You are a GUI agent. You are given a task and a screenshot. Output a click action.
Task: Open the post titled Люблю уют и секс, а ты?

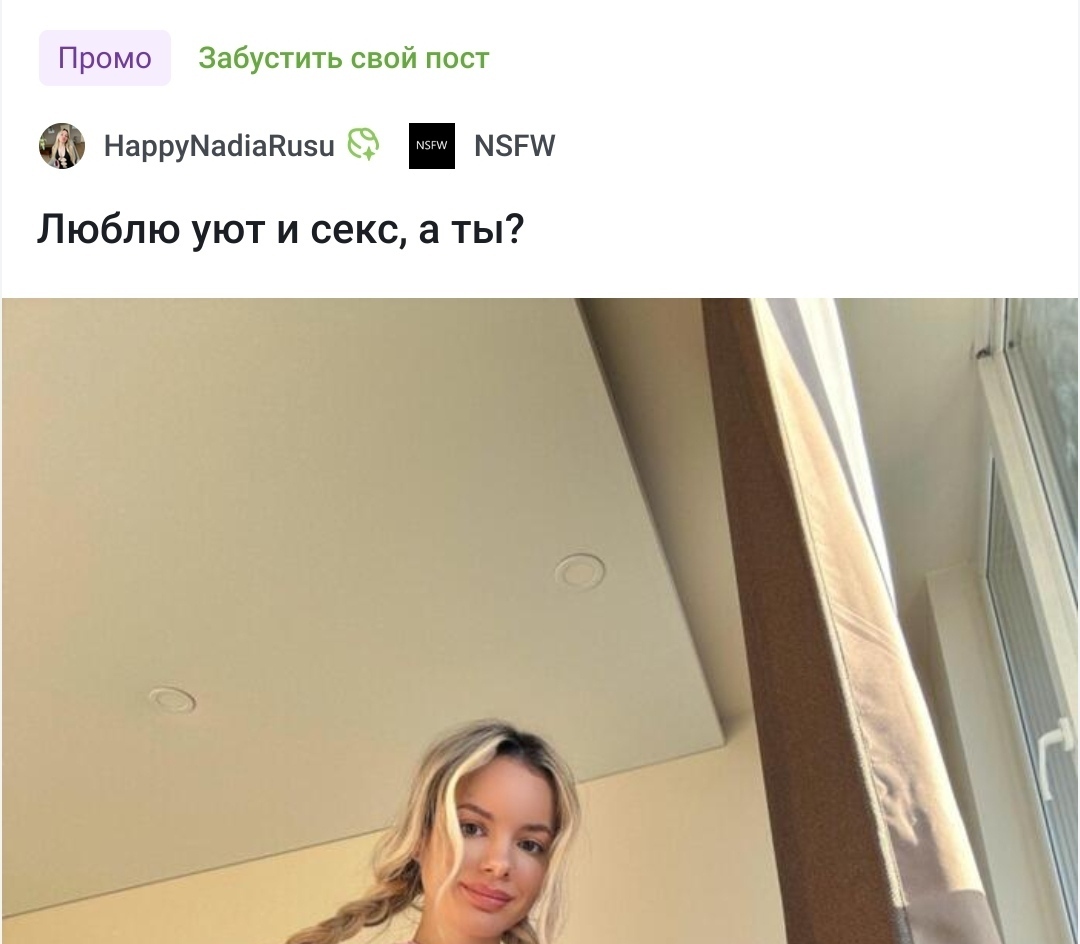pos(280,229)
